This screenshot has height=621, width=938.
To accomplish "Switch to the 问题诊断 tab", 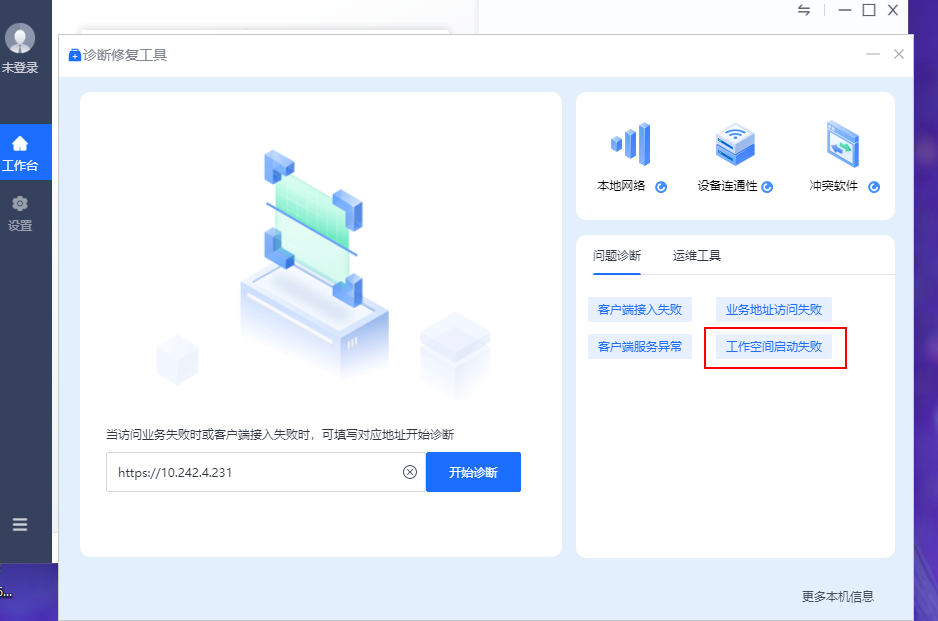I will 617,256.
